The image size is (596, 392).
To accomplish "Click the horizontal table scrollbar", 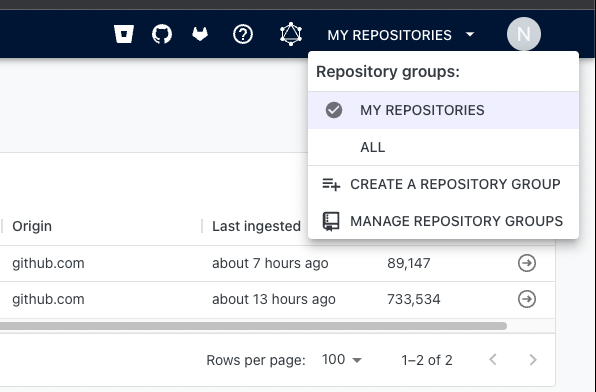I will 253,326.
